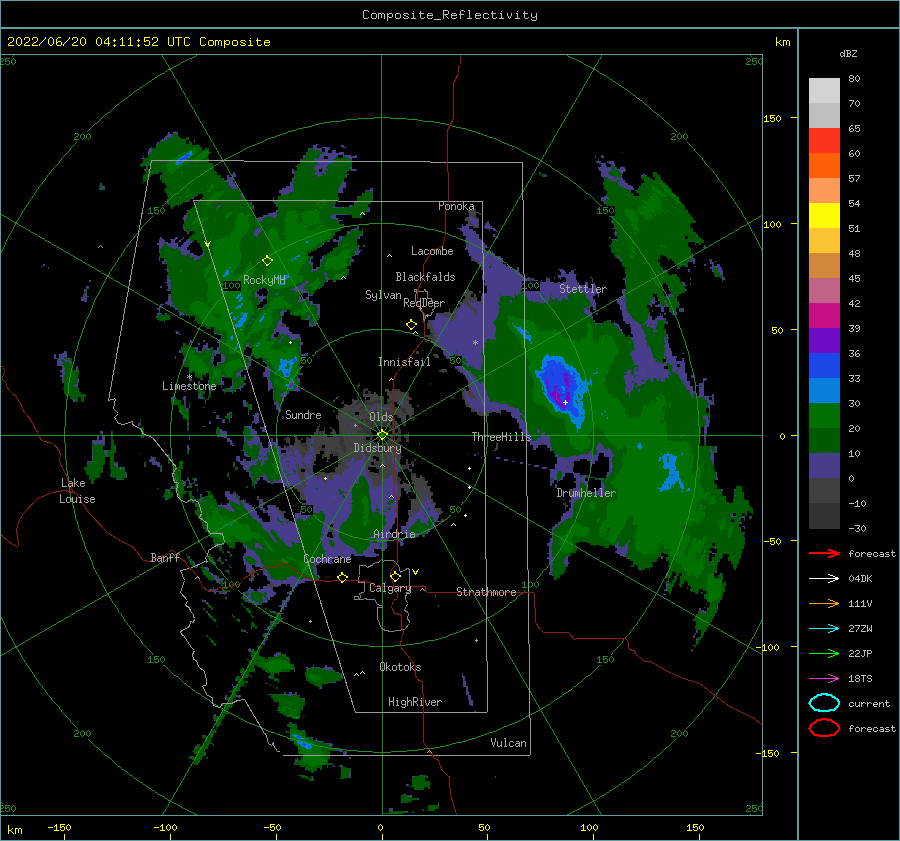Click the yellow radar-center diamond at Didsbury
Screen dimensions: 900x841
click(382, 435)
